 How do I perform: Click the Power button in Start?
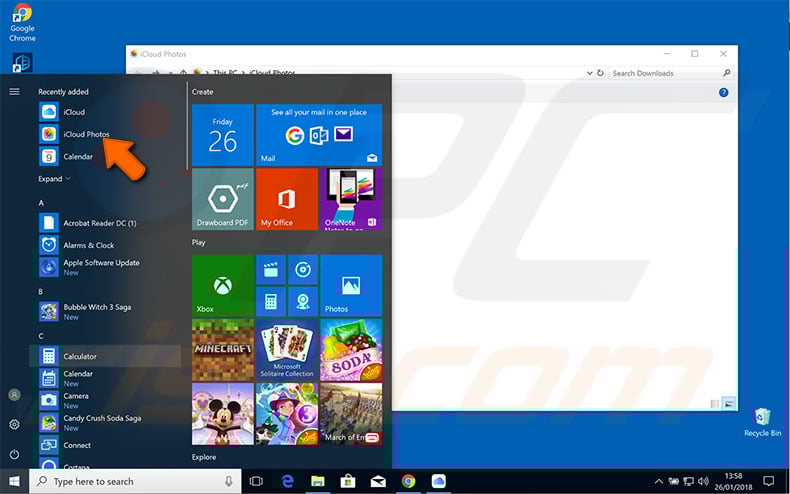pos(15,454)
